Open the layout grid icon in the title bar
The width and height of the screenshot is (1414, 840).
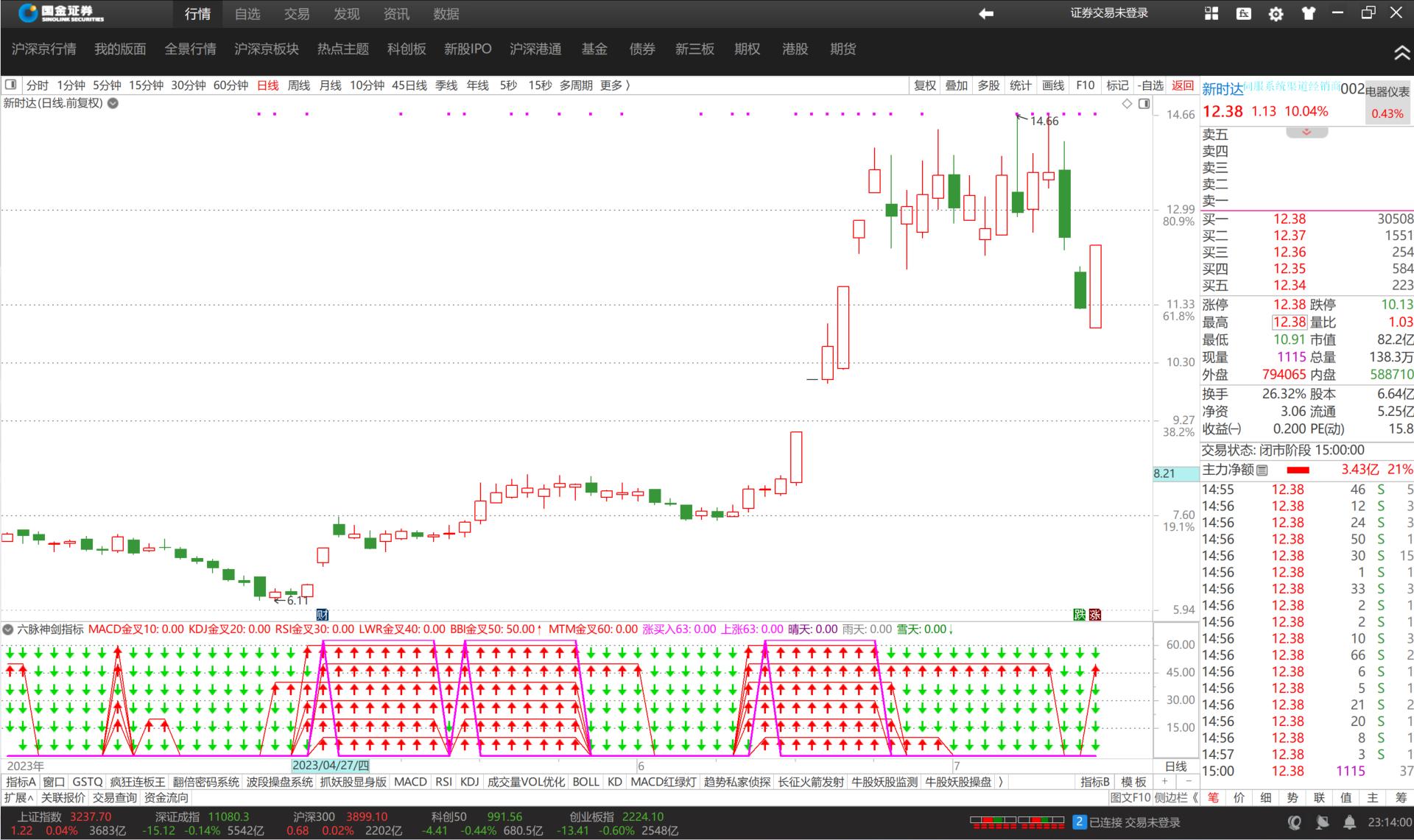(x=1211, y=13)
